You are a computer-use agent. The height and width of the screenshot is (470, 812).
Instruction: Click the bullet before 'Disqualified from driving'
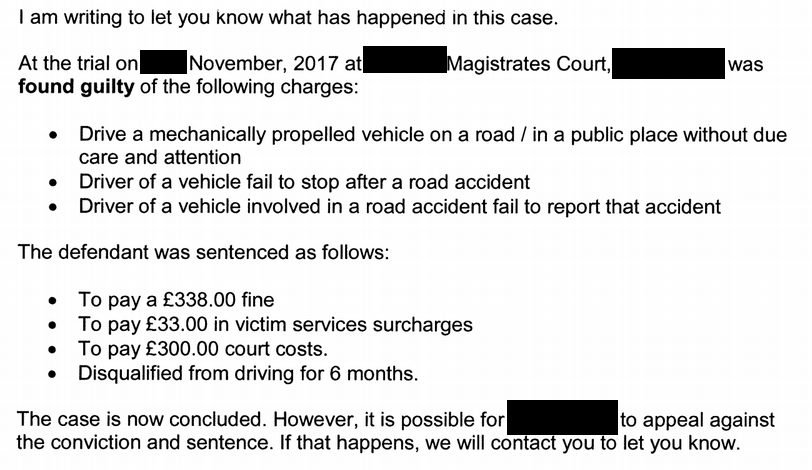coord(53,374)
